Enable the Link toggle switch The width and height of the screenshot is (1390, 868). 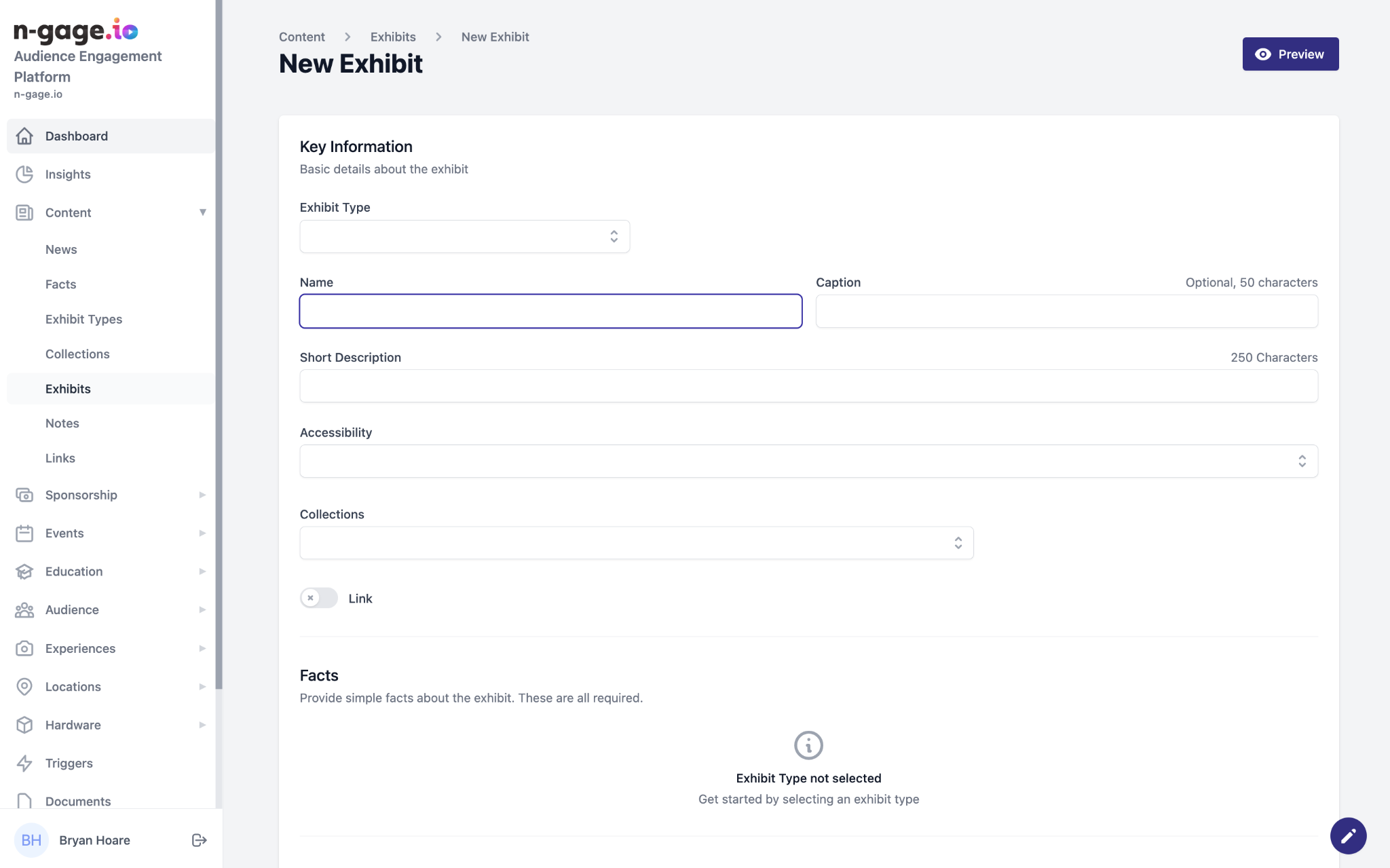point(319,598)
